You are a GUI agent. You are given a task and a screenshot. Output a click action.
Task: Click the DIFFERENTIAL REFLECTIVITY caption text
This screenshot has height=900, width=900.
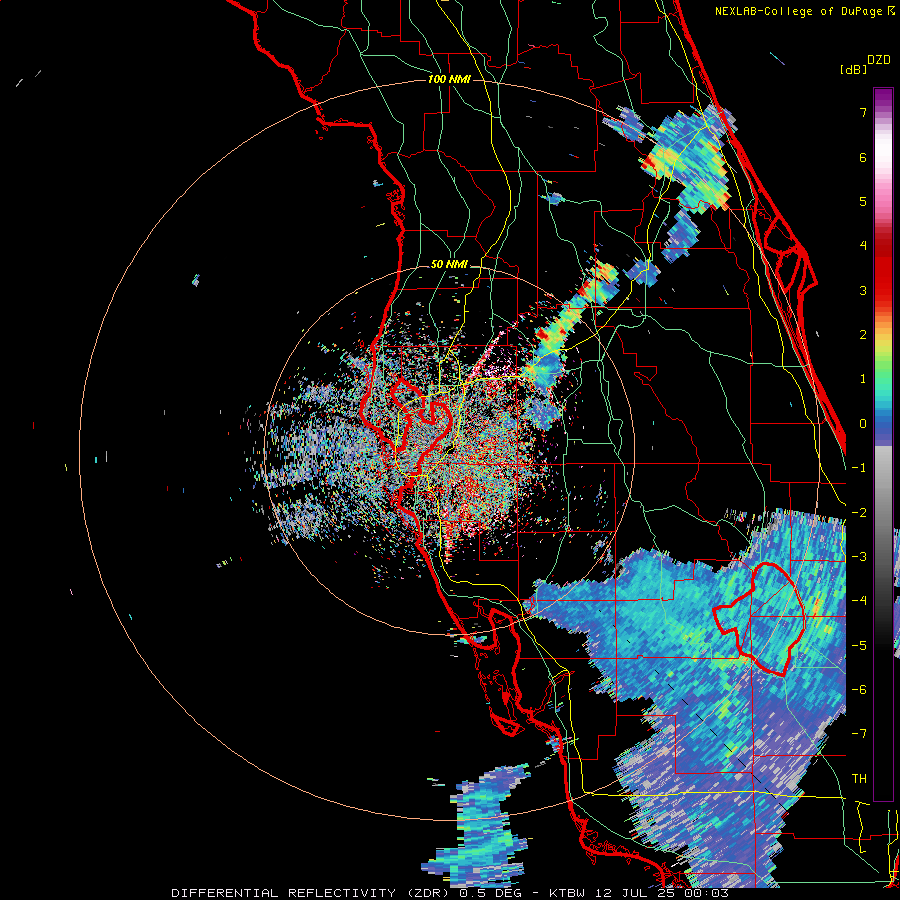click(284, 893)
